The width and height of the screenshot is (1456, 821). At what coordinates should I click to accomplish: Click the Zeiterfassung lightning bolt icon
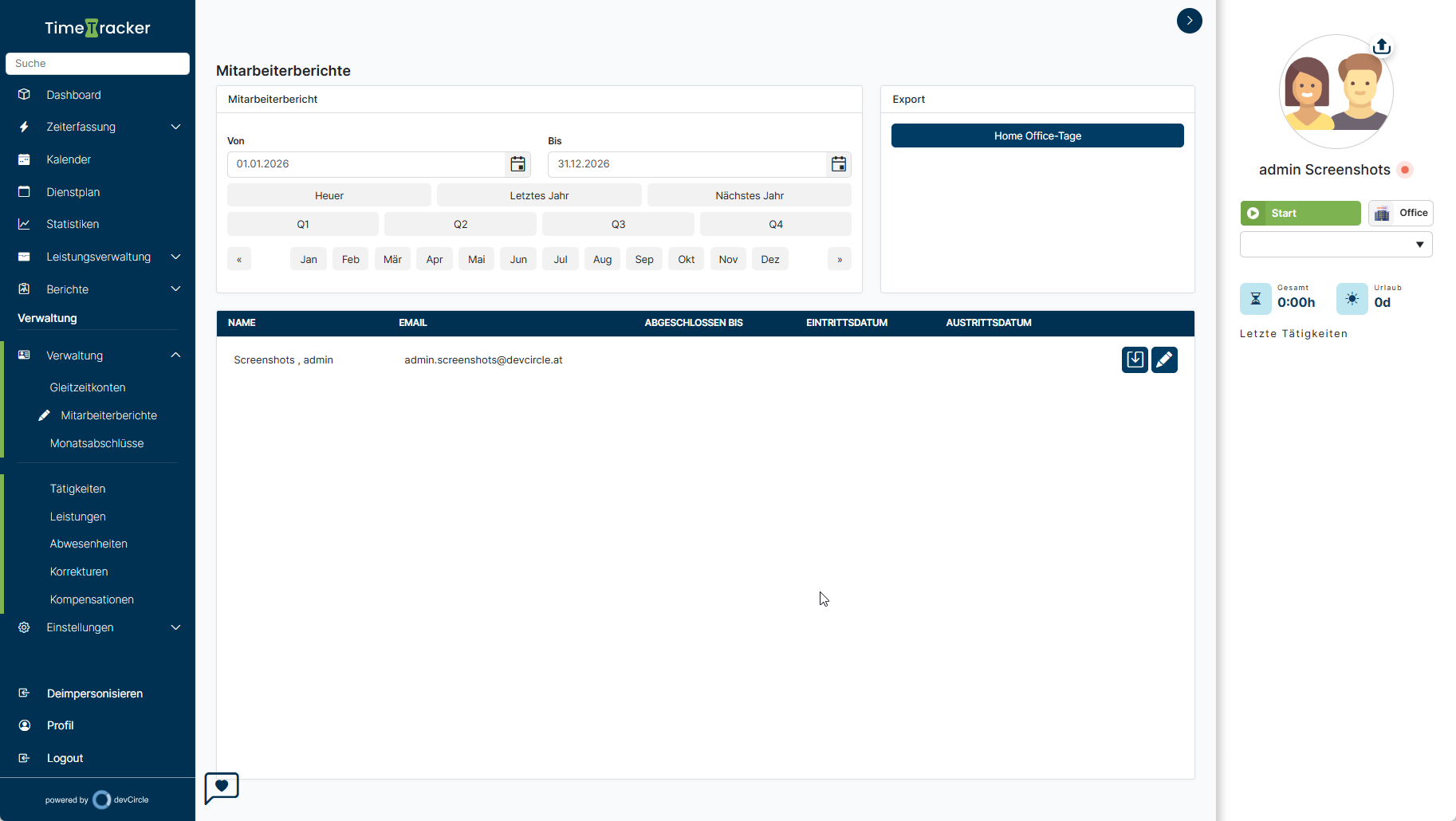click(x=24, y=127)
